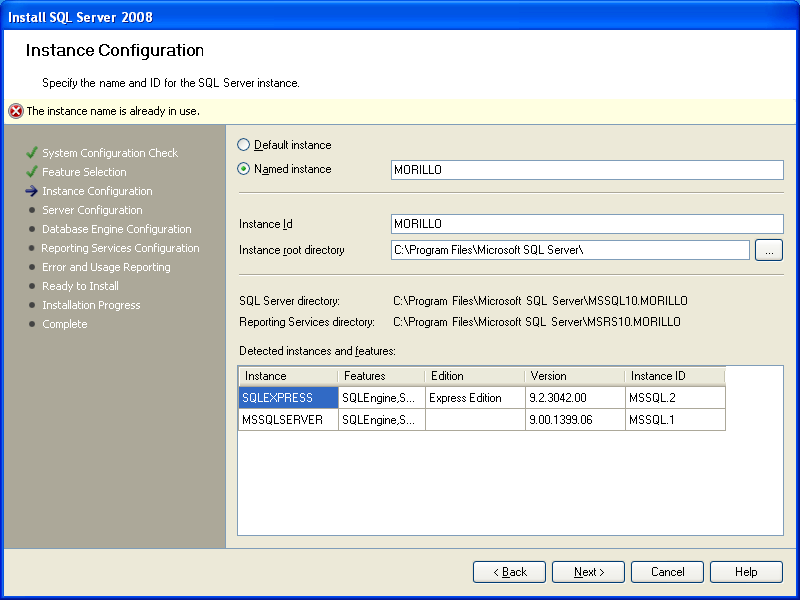The height and width of the screenshot is (600, 800).
Task: Browse for instance root directory
Action: (769, 250)
